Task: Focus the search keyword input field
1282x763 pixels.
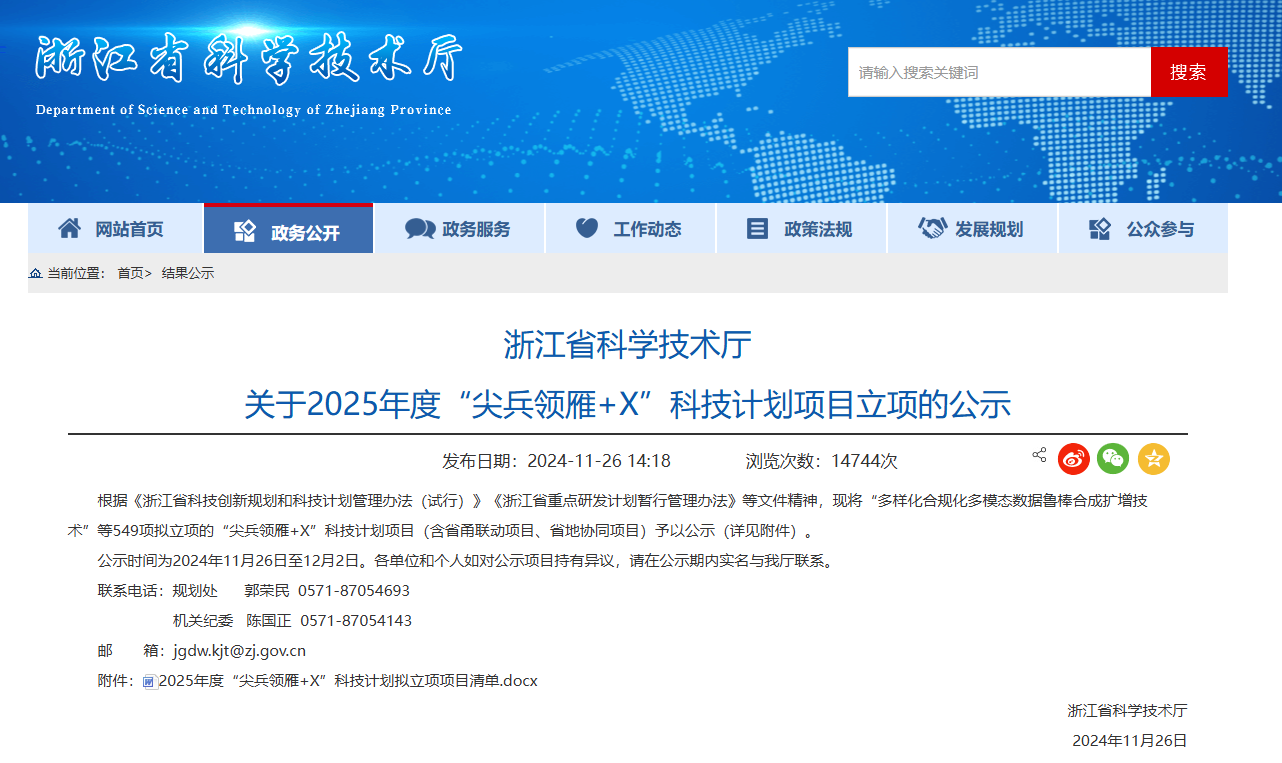Action: (x=1000, y=72)
